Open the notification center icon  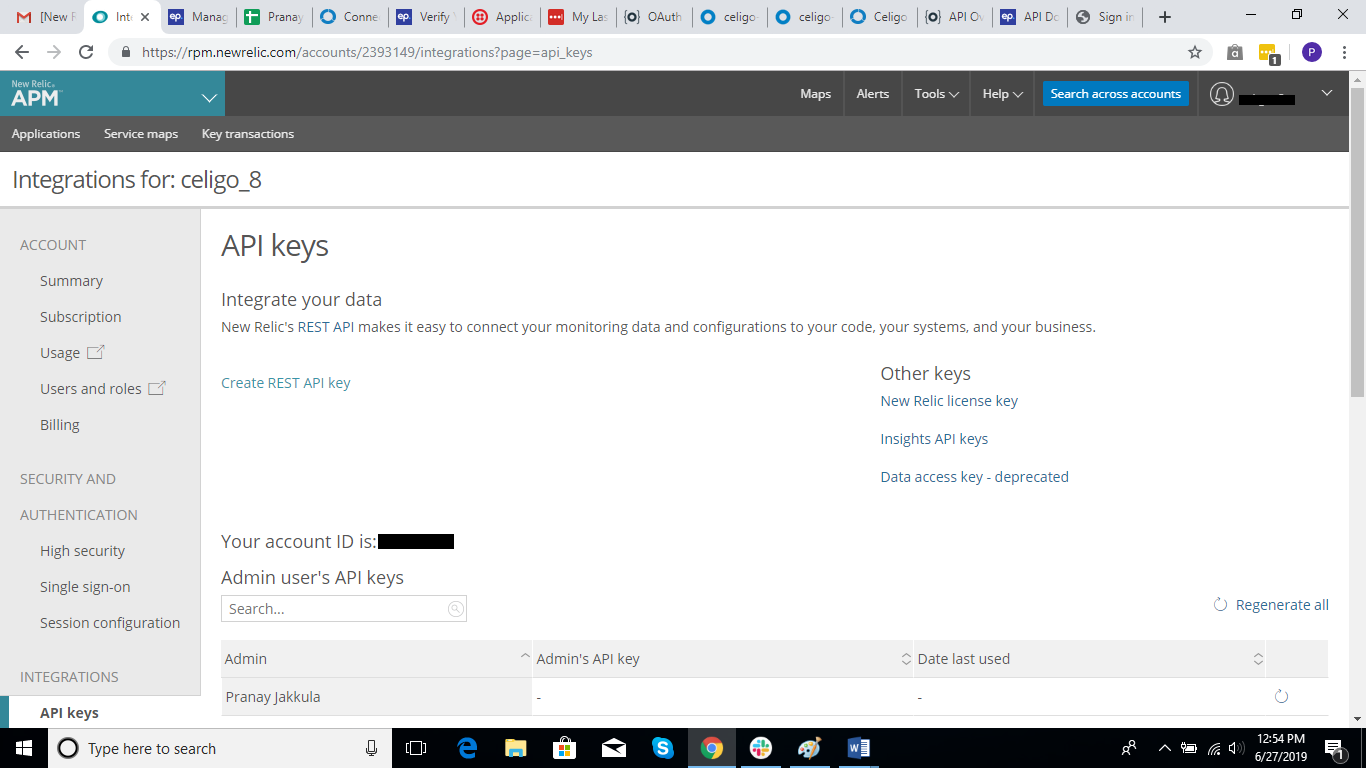[x=1334, y=748]
